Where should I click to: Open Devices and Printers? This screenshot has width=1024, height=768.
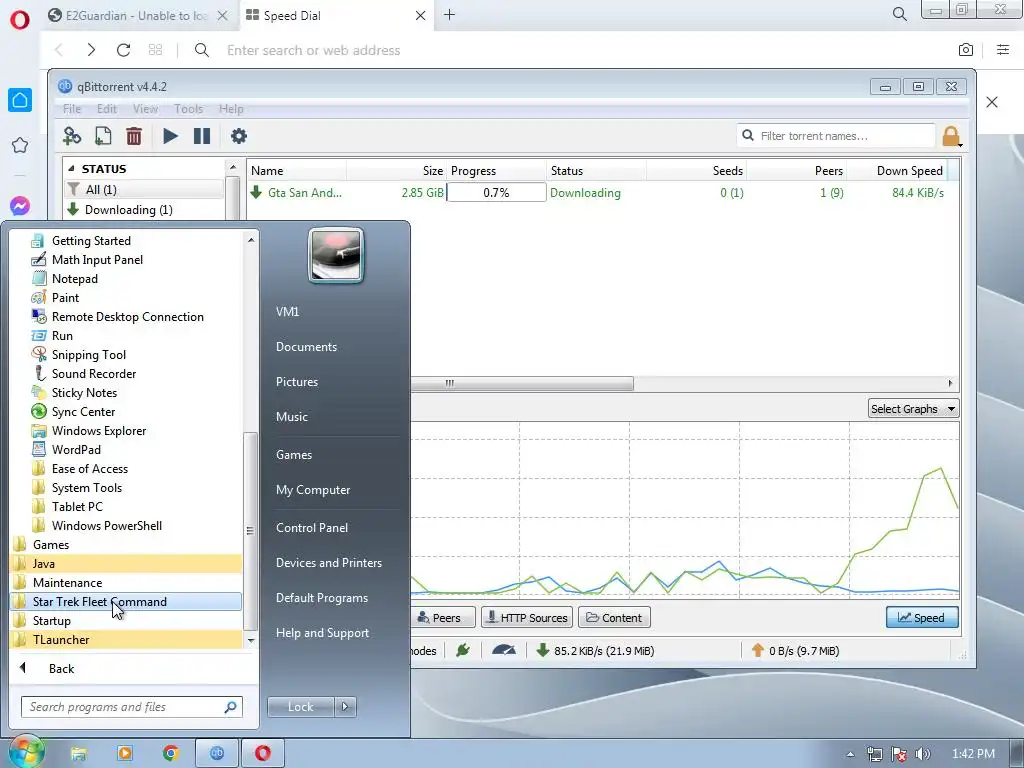(328, 562)
